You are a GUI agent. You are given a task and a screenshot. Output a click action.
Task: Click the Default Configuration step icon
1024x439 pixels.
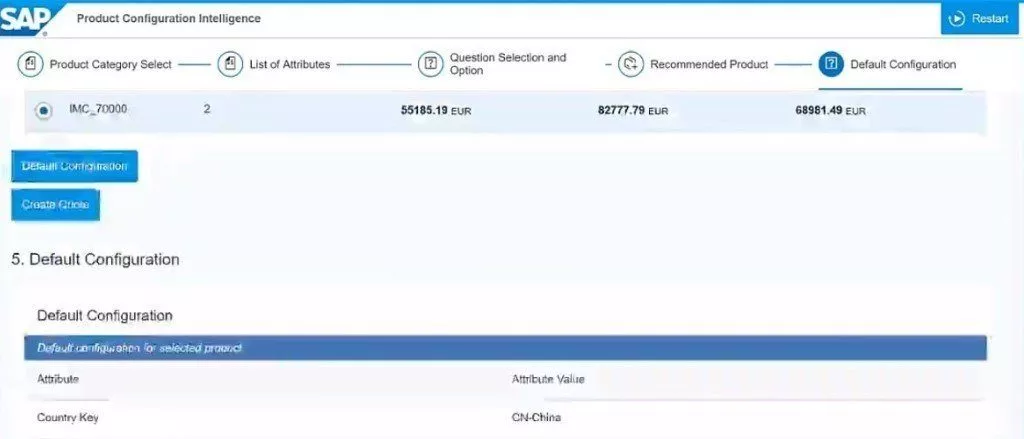[x=831, y=65]
